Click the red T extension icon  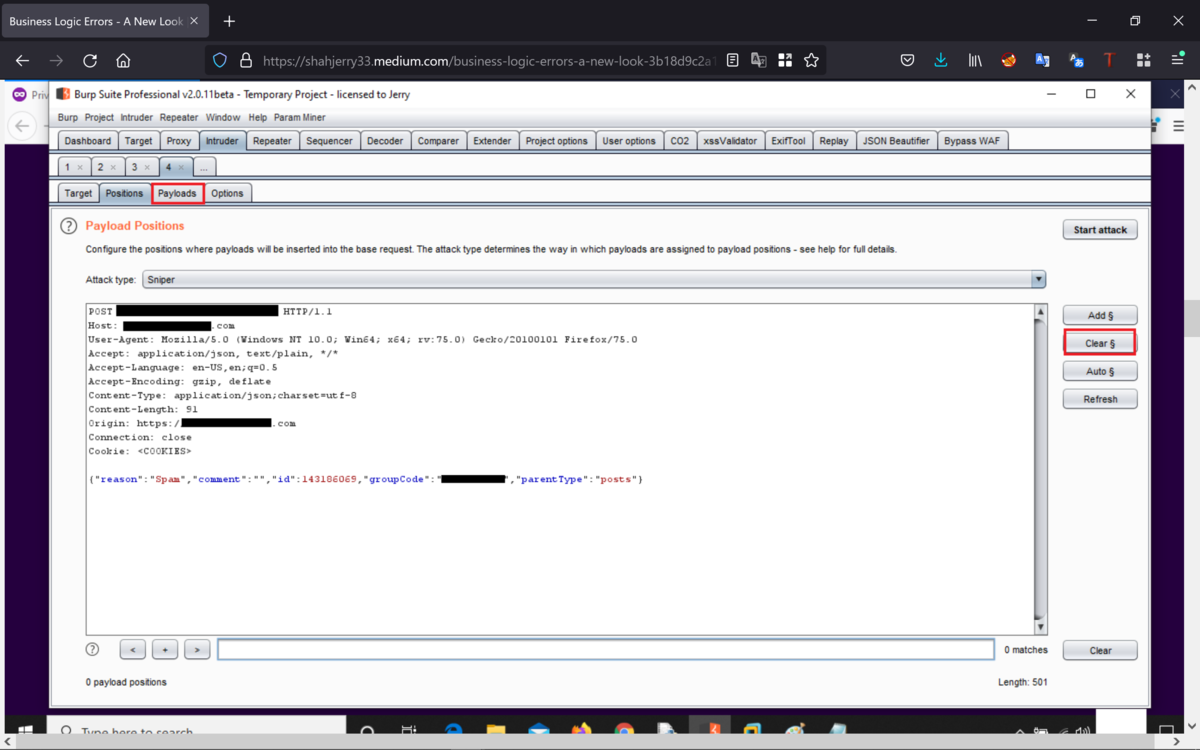(x=1109, y=61)
